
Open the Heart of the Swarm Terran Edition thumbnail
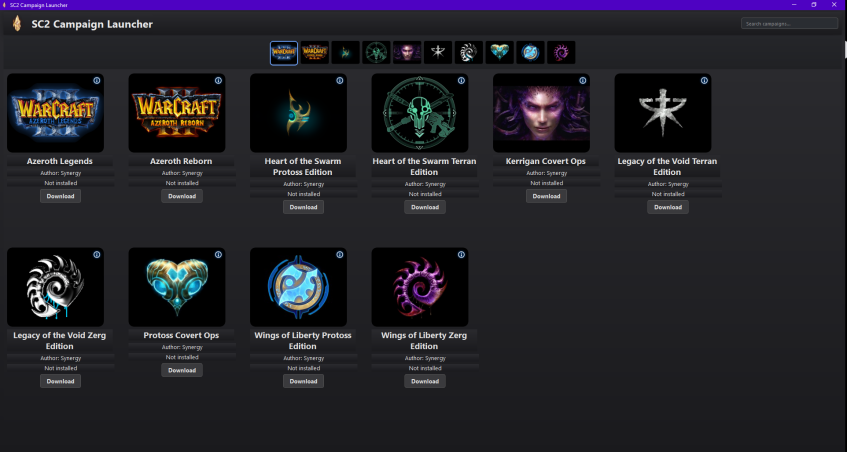pos(420,113)
